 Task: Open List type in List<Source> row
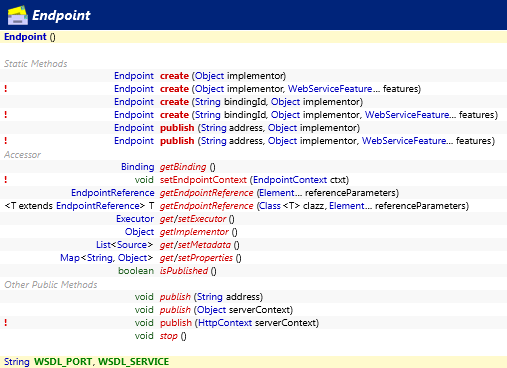(x=103, y=245)
